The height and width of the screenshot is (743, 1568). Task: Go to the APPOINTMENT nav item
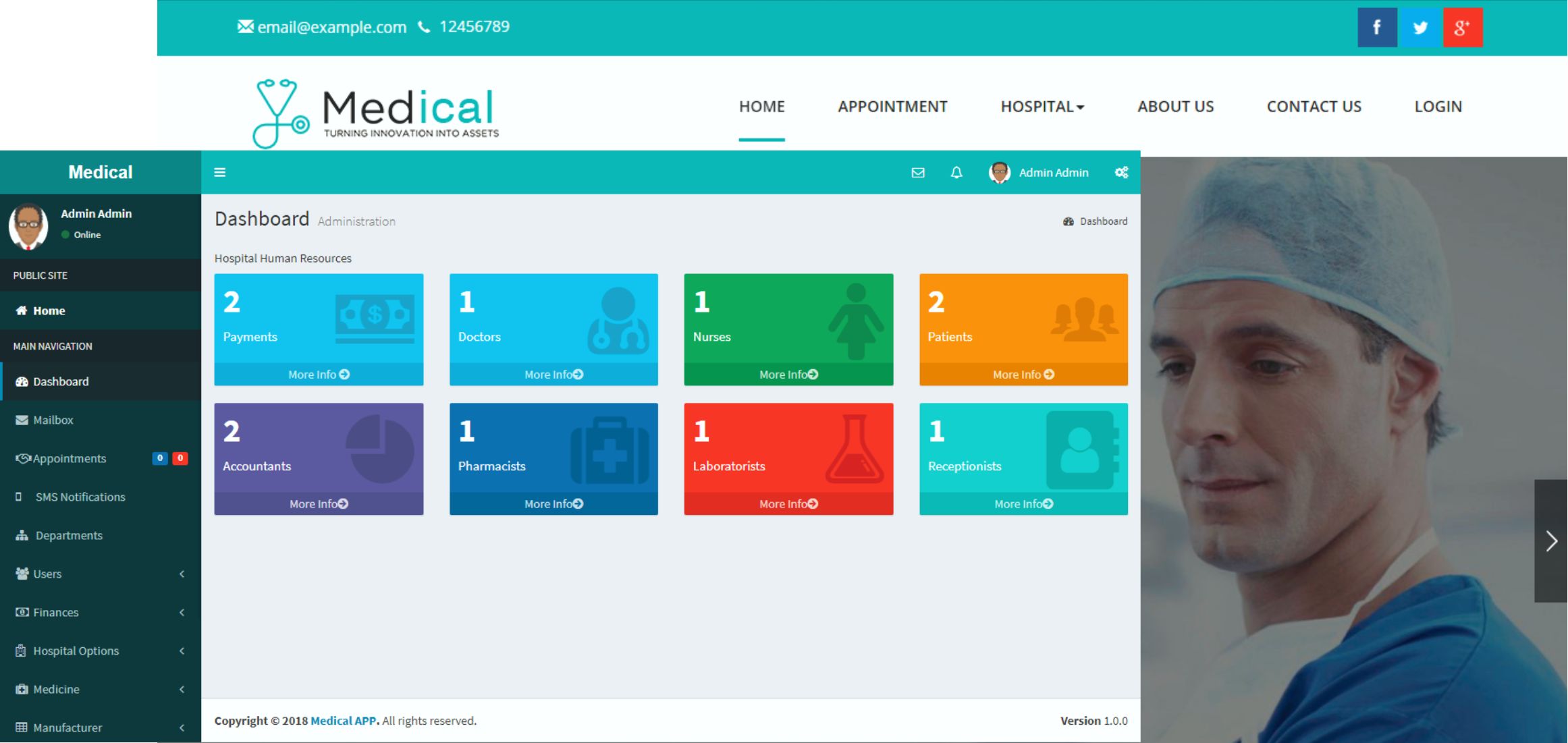[x=892, y=107]
